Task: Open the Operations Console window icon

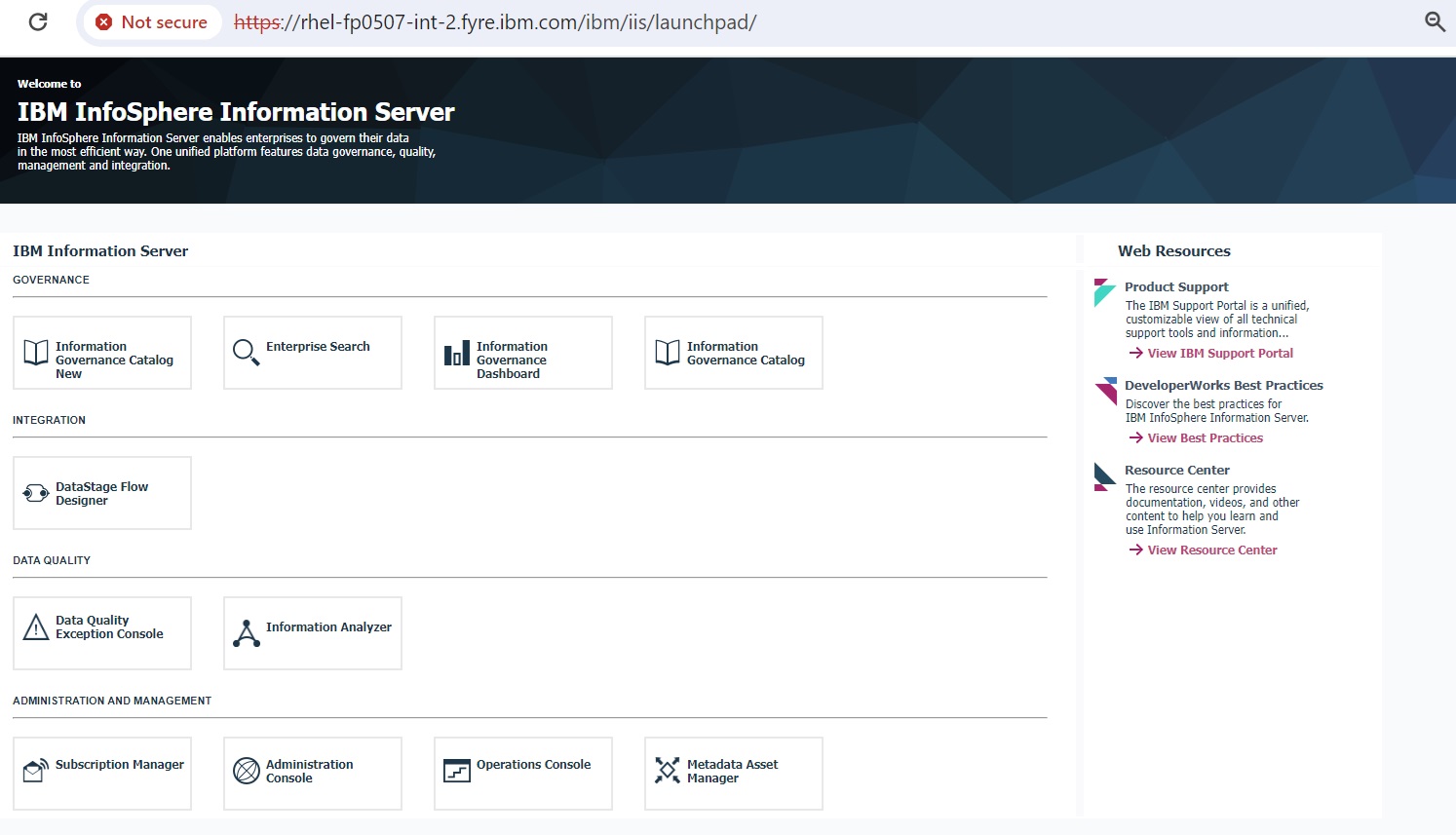Action: click(x=455, y=770)
